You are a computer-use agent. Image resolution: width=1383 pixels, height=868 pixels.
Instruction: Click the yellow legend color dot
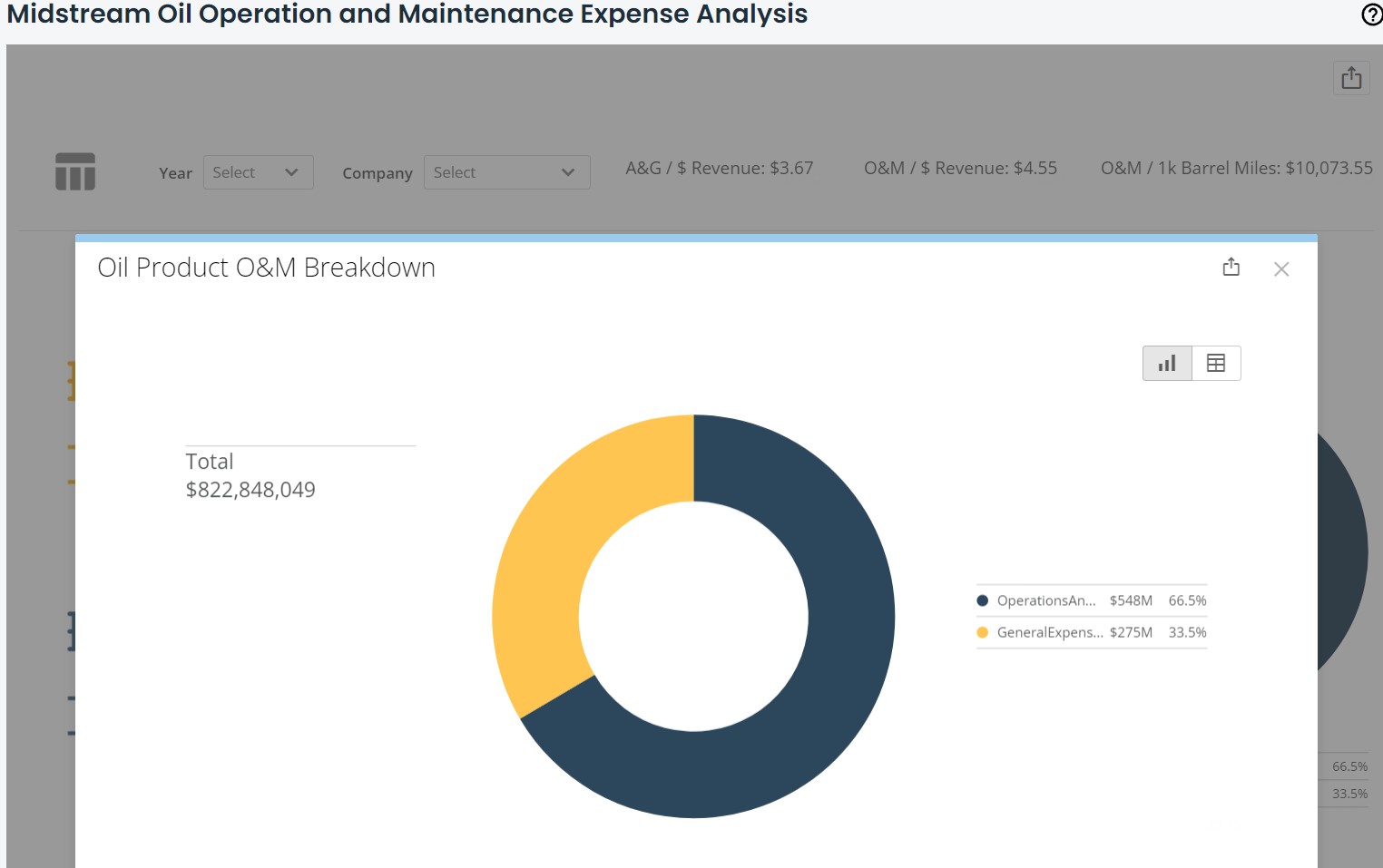[x=982, y=632]
